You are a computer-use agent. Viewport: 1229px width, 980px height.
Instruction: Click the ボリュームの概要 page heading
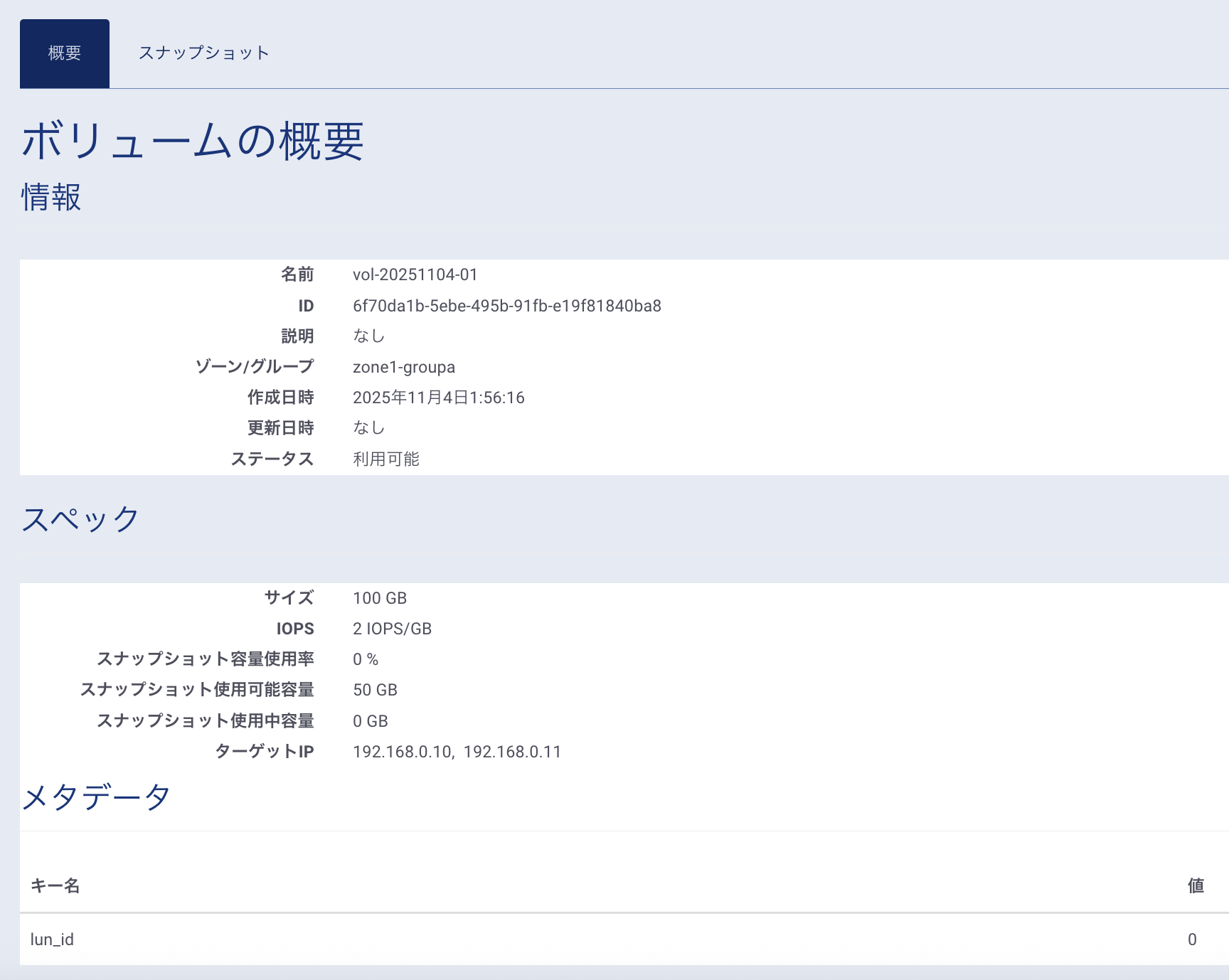coord(193,140)
